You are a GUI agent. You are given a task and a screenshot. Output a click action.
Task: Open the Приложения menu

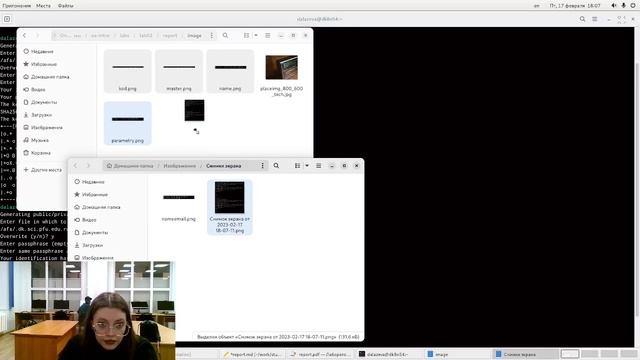point(17,5)
